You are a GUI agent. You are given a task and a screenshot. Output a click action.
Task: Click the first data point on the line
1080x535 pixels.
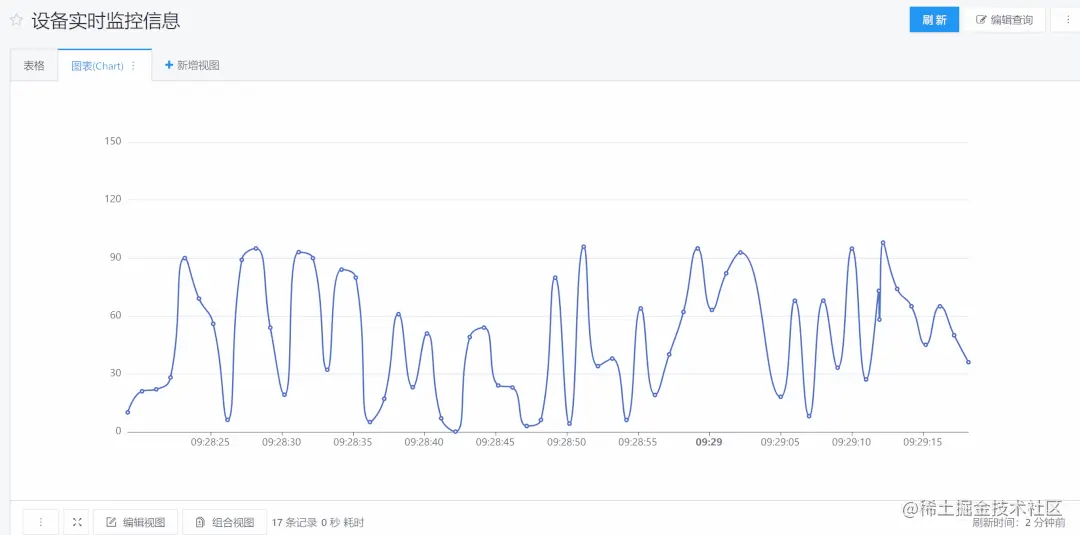[x=128, y=412]
